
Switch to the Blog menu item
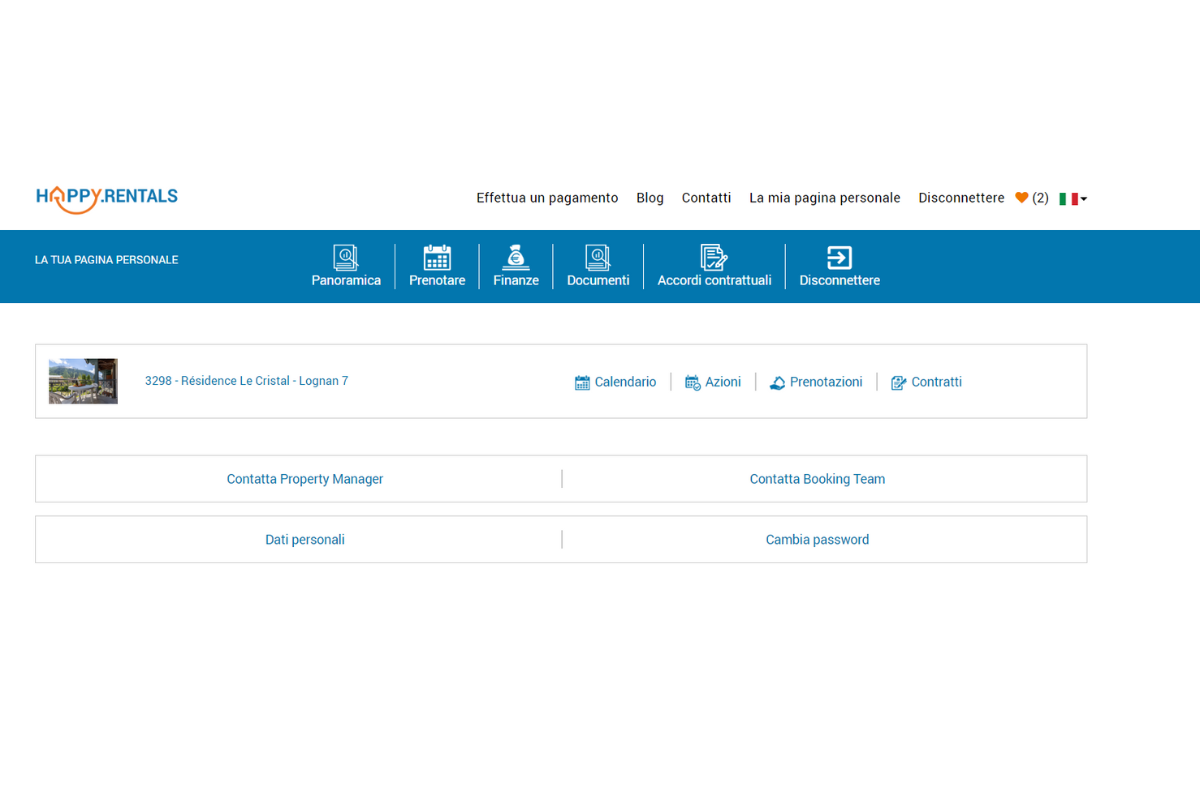coord(649,197)
